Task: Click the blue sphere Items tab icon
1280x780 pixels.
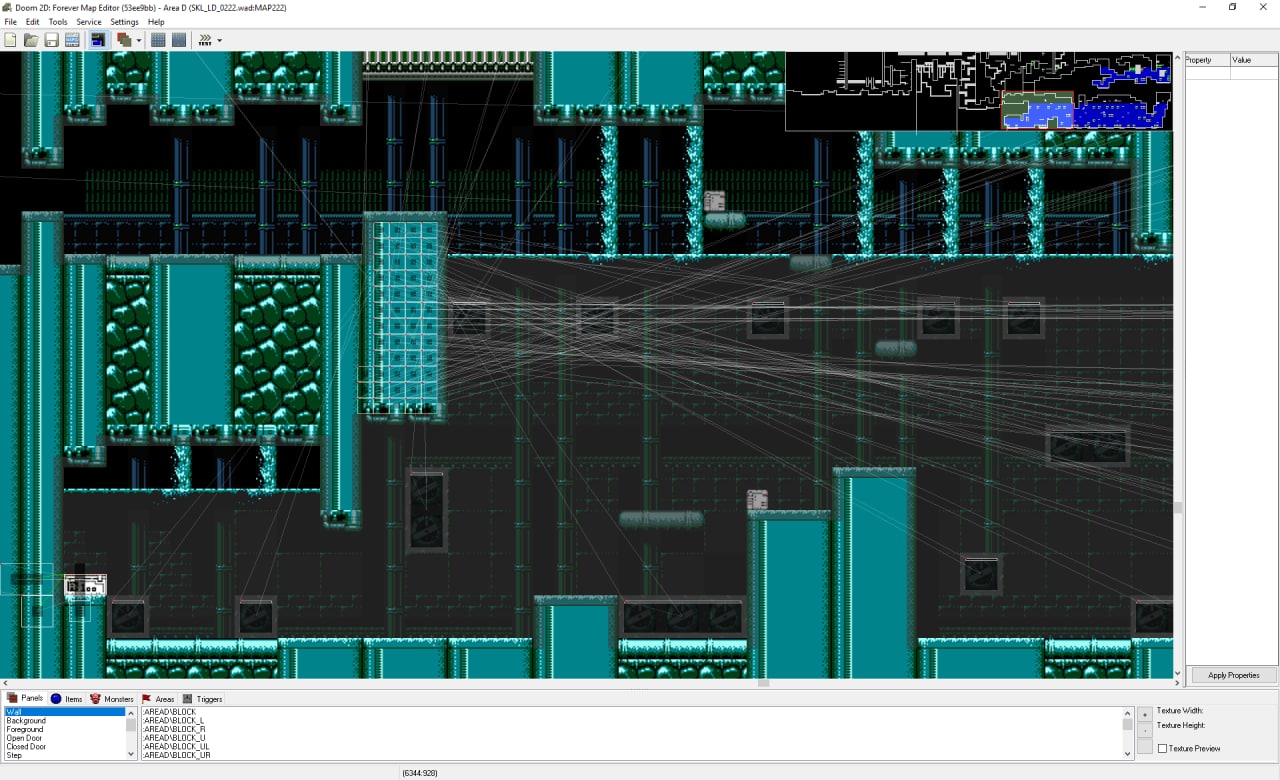Action: tap(56, 699)
